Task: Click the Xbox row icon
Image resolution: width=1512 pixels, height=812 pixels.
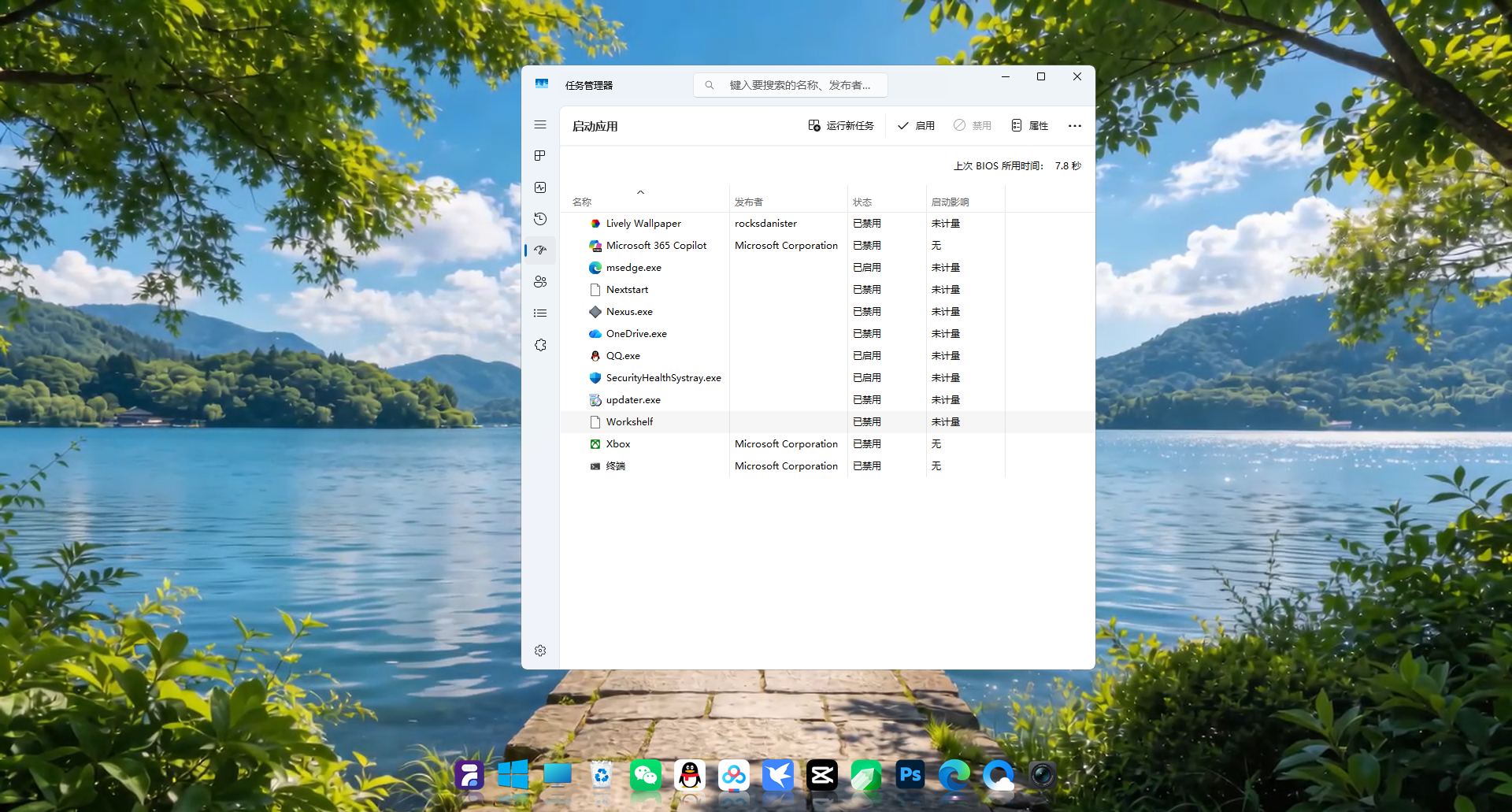Action: coord(595,444)
